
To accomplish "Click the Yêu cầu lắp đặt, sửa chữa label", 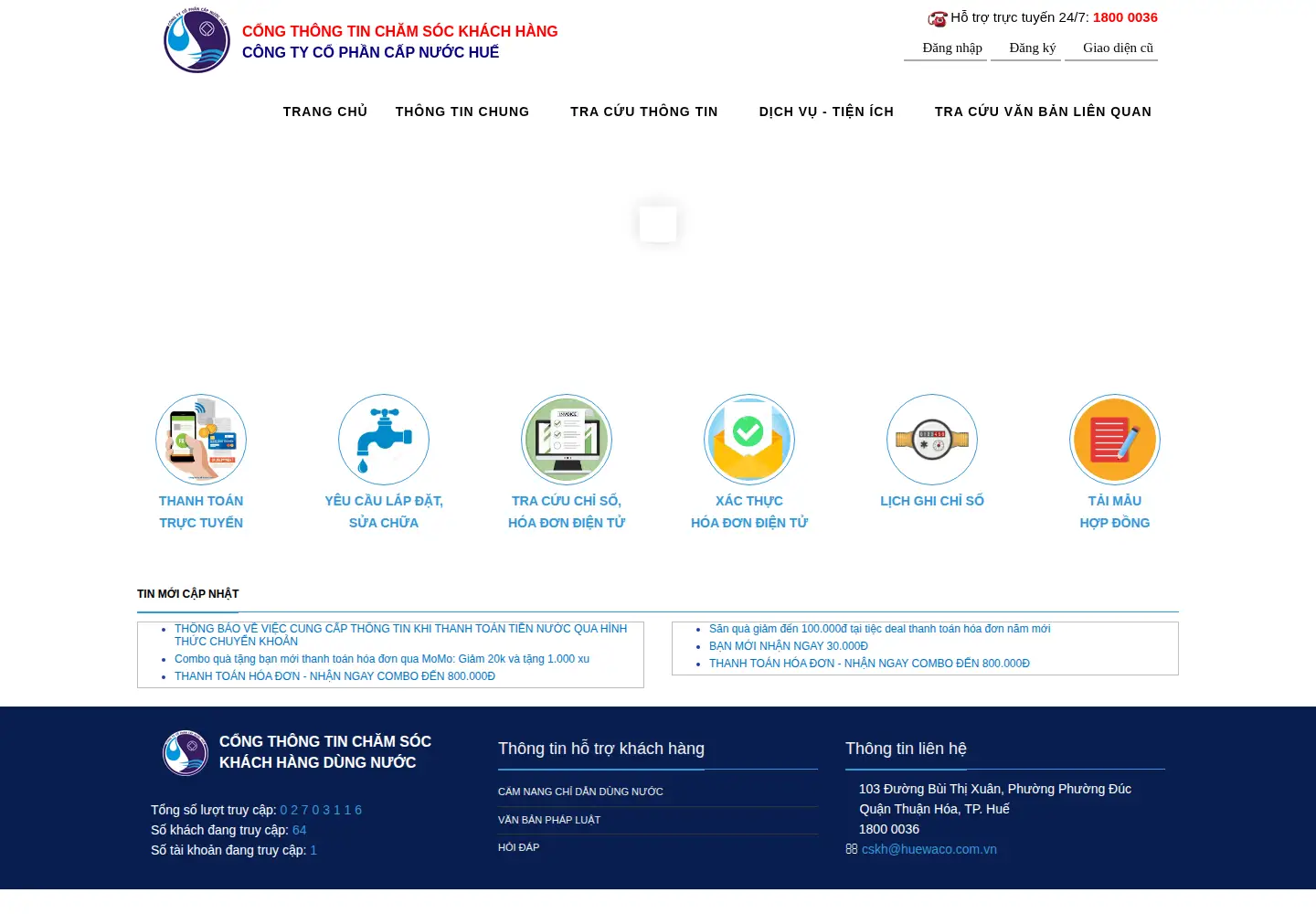I will 384,512.
